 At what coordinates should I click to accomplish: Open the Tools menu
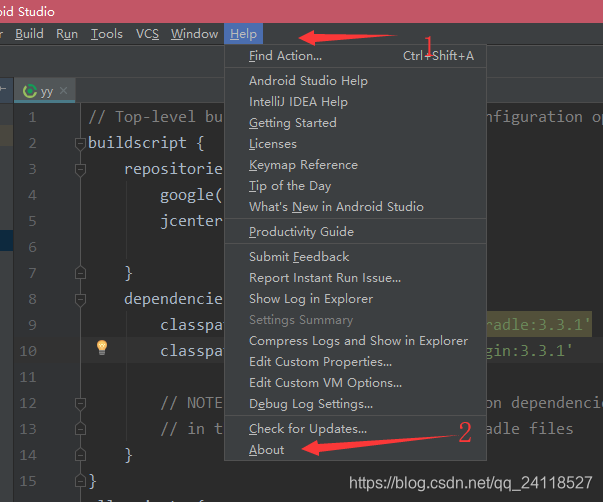pyautogui.click(x=107, y=34)
